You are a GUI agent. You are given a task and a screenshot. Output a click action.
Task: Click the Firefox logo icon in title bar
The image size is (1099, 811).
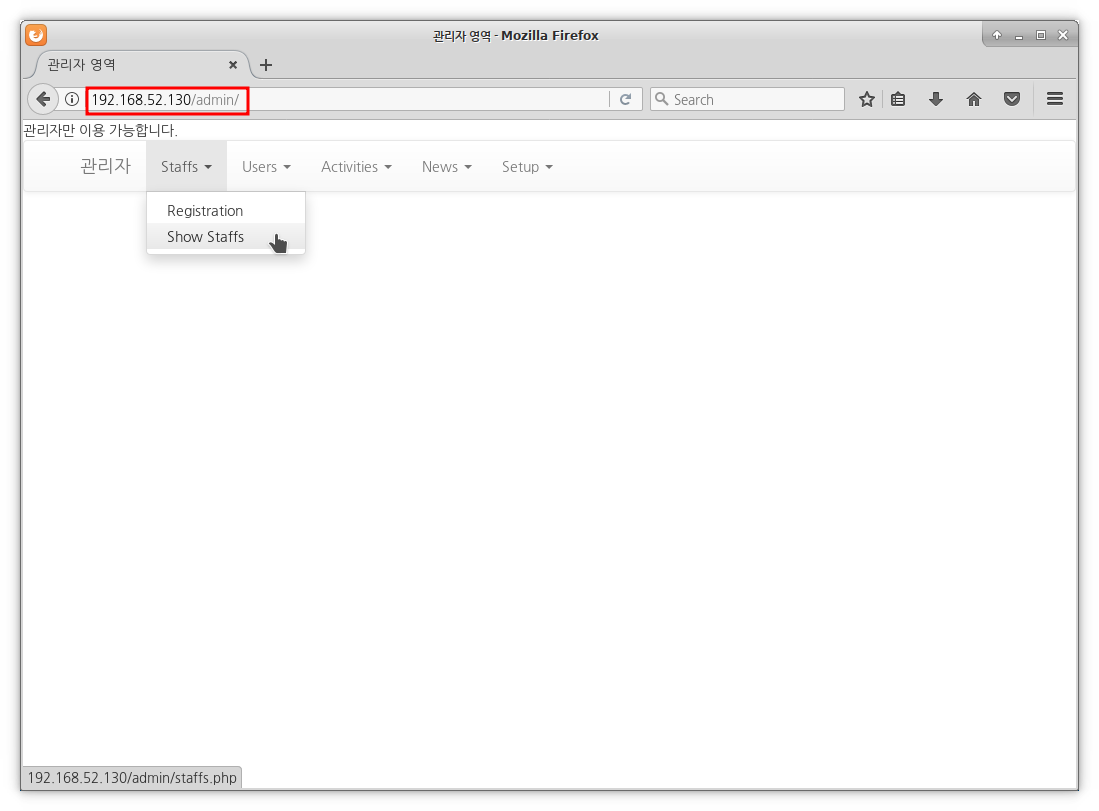point(36,34)
